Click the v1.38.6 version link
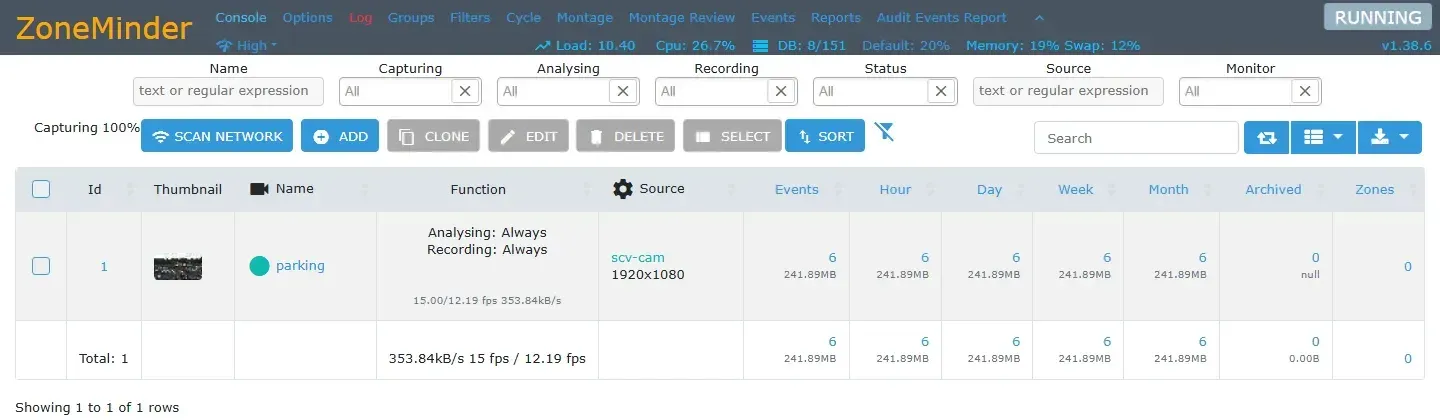 coord(1406,45)
